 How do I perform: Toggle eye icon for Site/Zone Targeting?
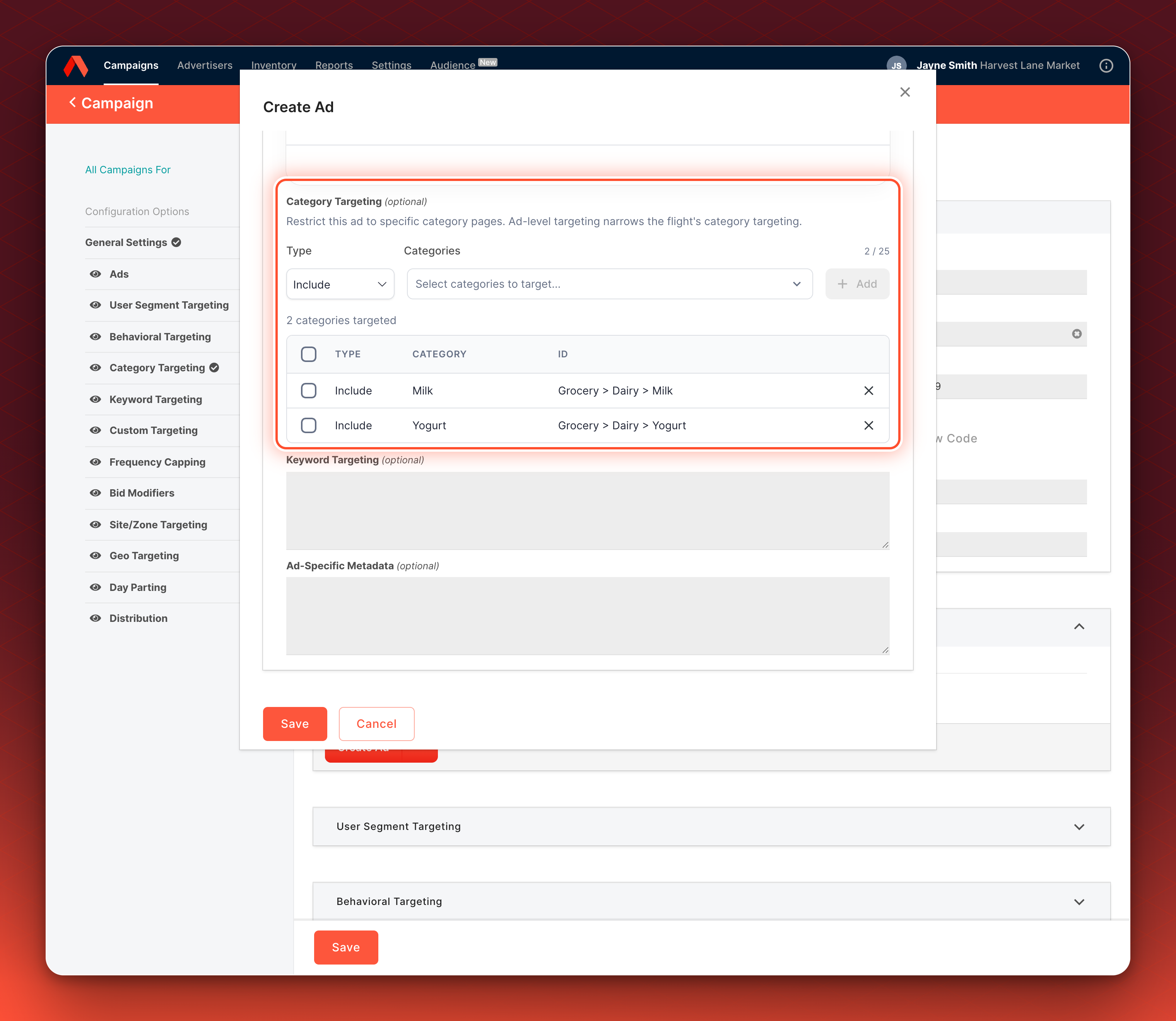click(96, 525)
